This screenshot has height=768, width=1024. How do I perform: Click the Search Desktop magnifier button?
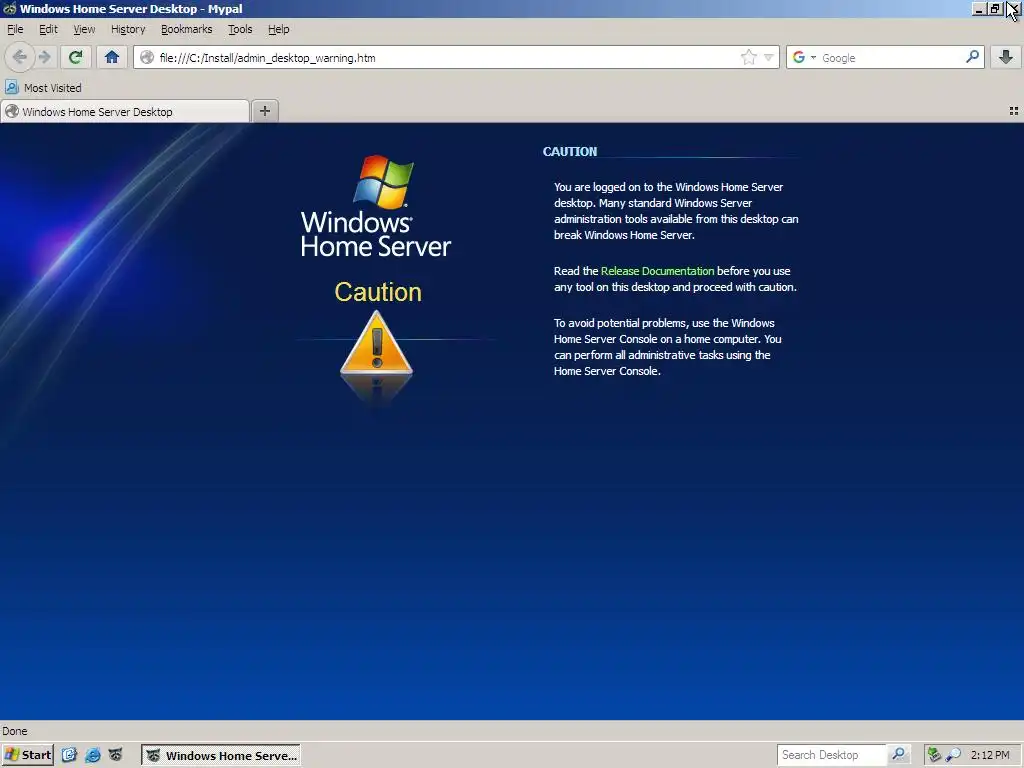pyautogui.click(x=899, y=755)
